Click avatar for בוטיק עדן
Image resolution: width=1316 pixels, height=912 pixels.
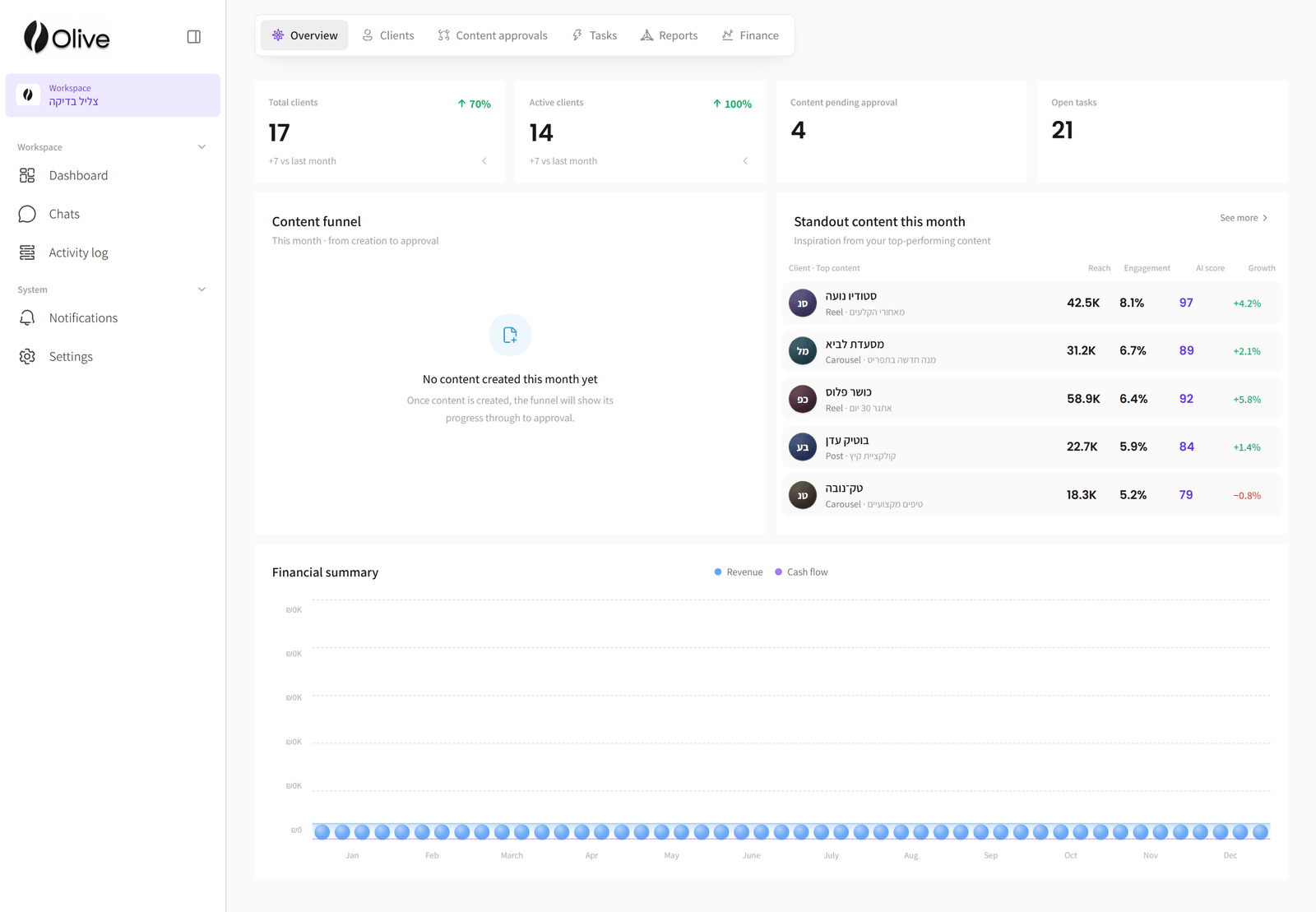point(803,447)
